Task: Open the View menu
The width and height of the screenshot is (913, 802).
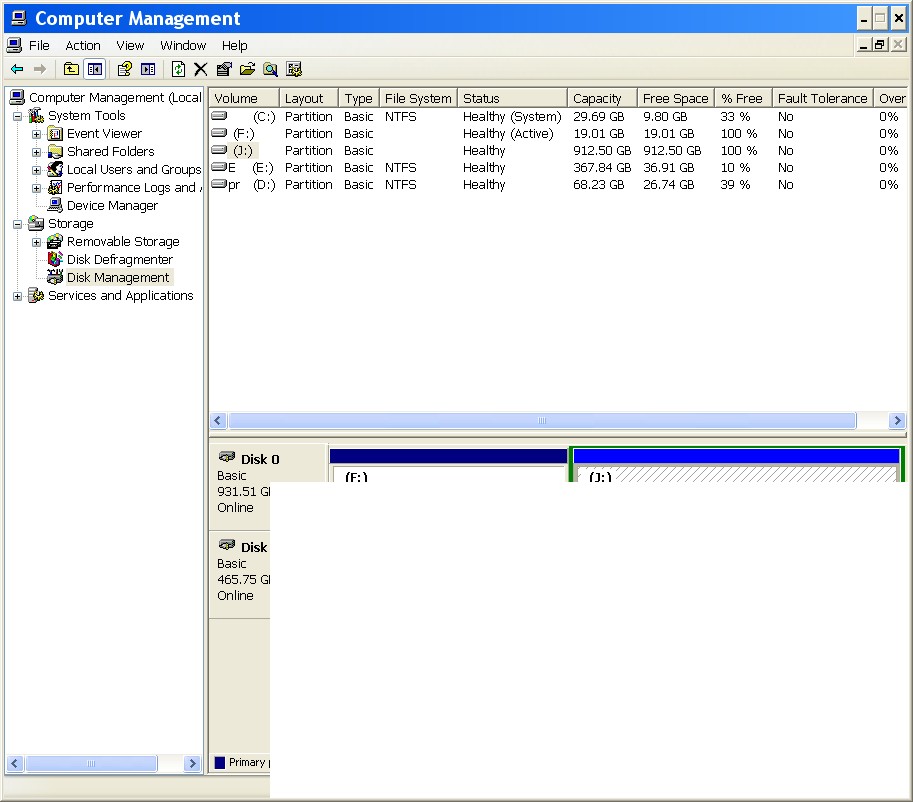Action: (130, 45)
